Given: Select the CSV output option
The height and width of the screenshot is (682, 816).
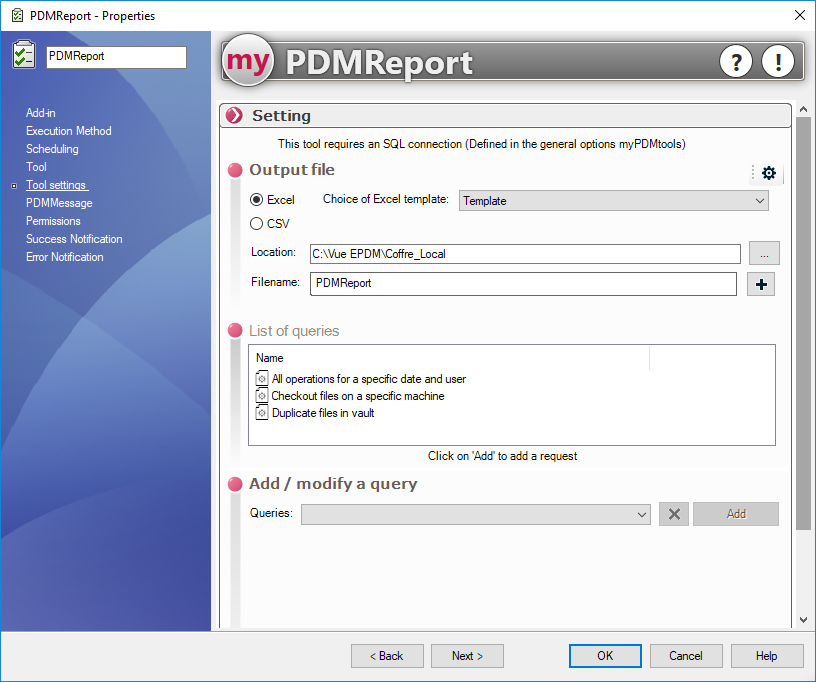Looking at the screenshot, I should tap(257, 224).
